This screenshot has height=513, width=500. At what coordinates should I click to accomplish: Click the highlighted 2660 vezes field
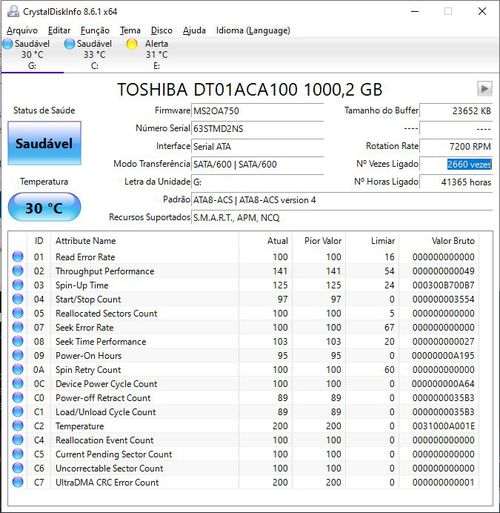(x=456, y=164)
